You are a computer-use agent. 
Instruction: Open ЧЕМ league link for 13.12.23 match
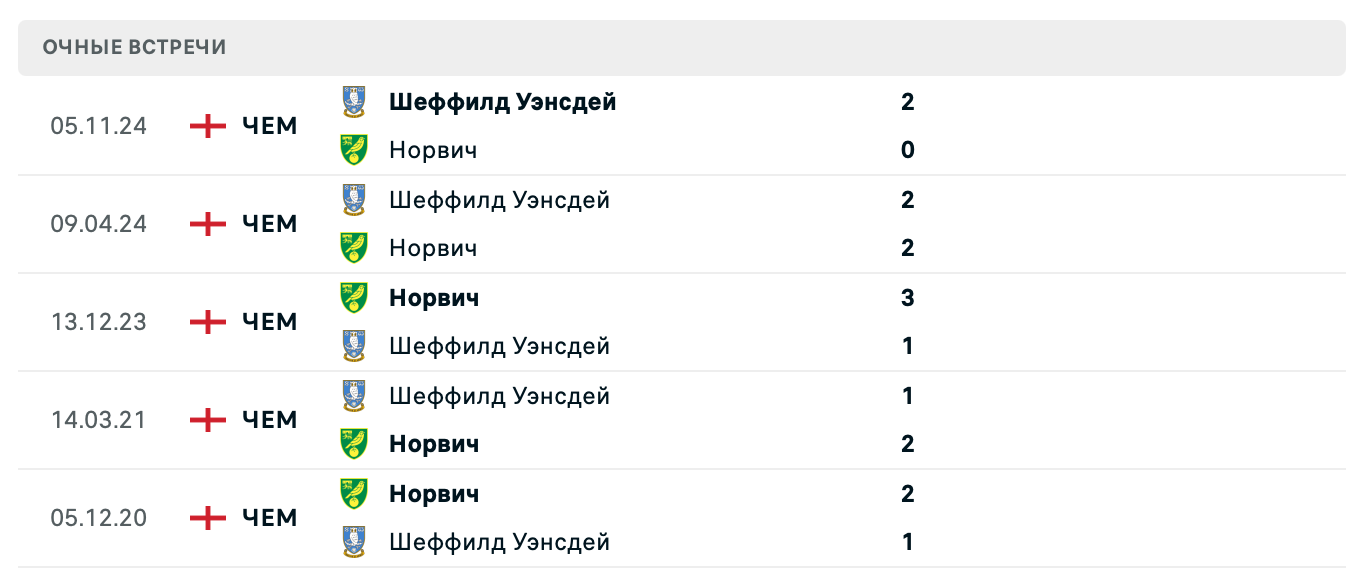point(270,322)
